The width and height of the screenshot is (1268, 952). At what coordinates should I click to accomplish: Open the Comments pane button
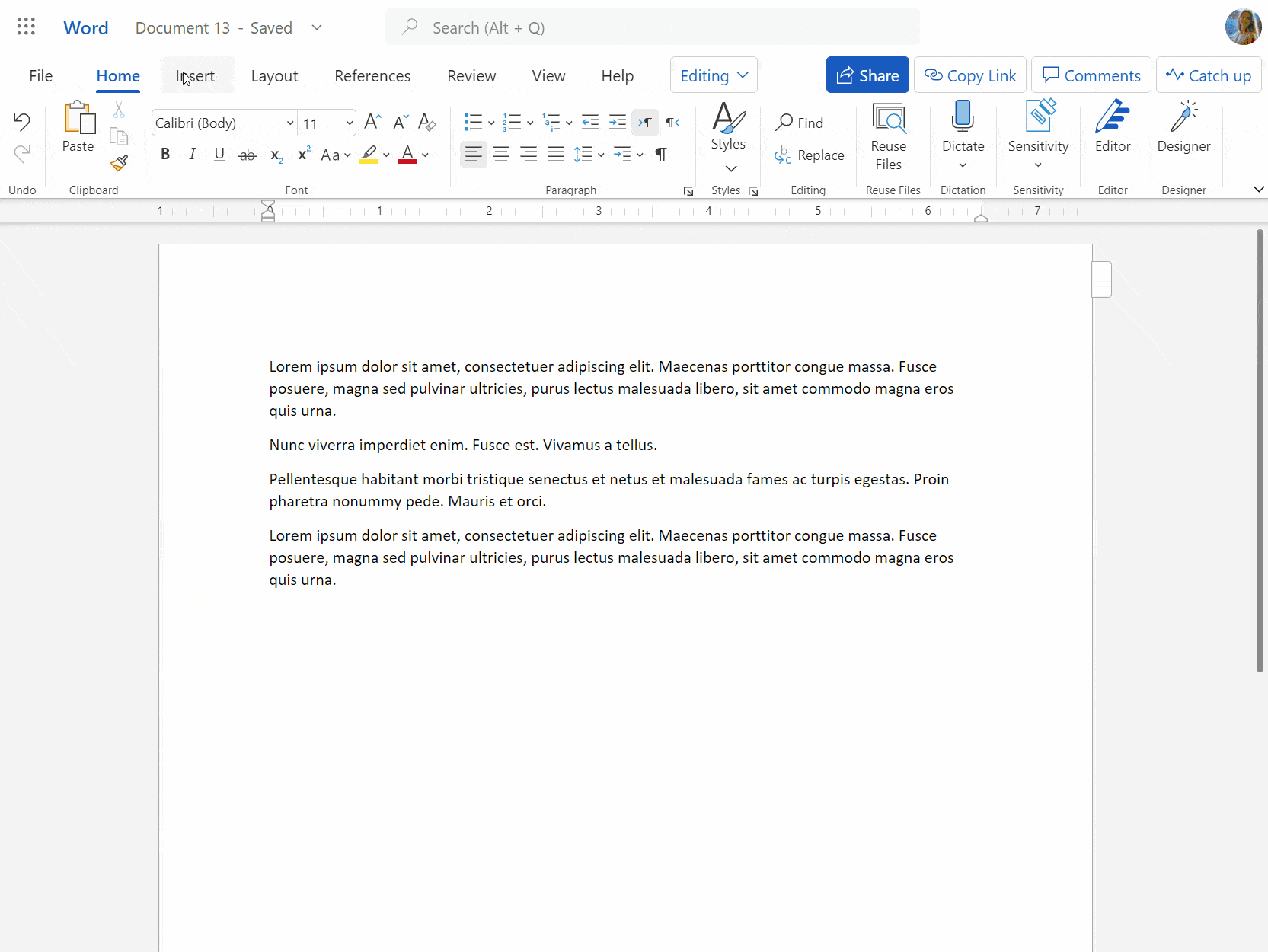(1091, 75)
